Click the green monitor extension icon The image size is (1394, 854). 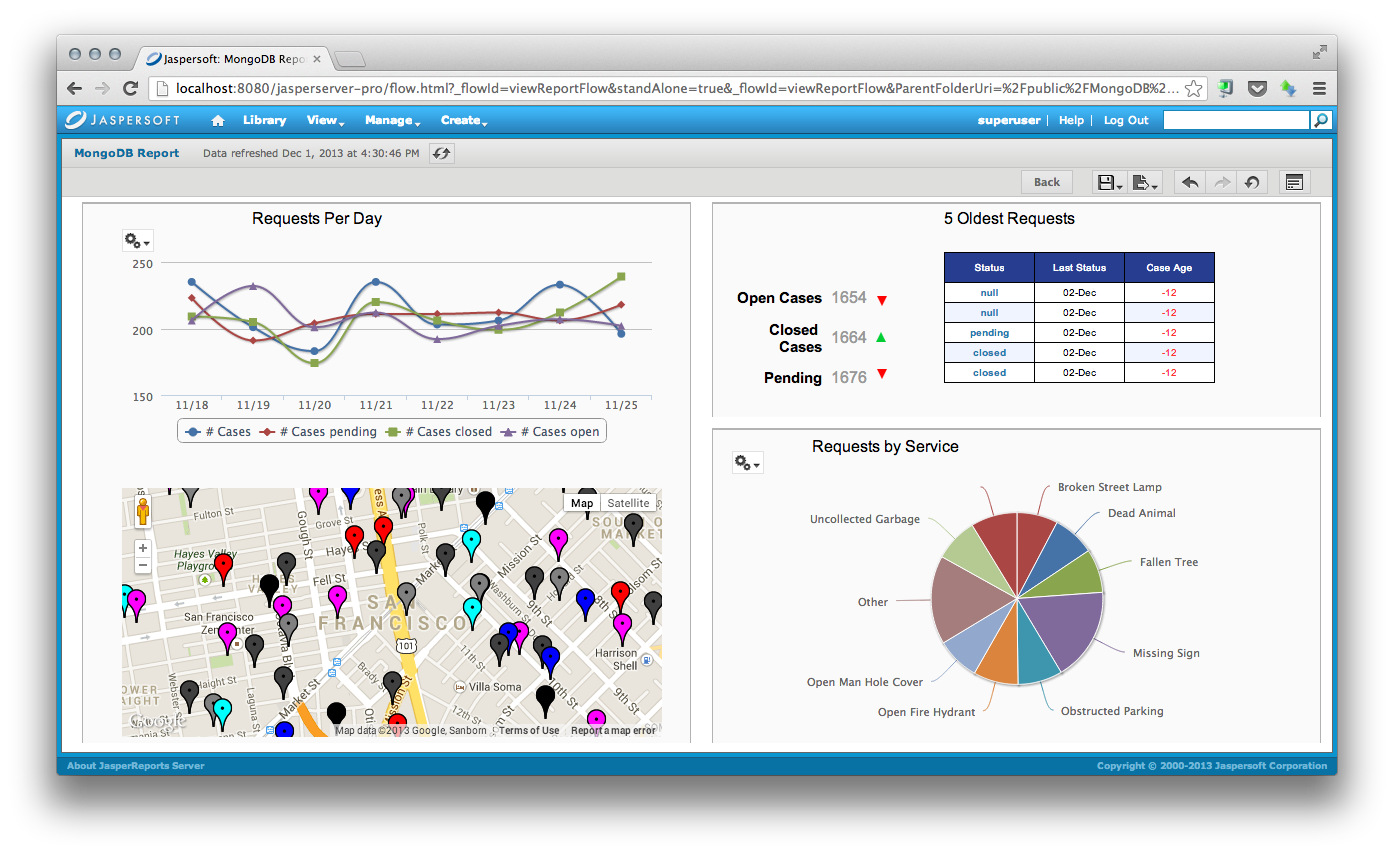tap(1227, 88)
